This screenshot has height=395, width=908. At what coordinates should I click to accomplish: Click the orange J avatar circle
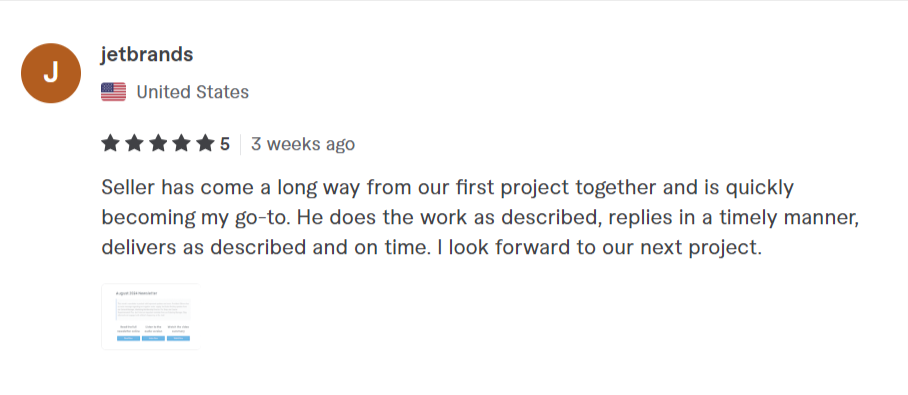(x=51, y=73)
